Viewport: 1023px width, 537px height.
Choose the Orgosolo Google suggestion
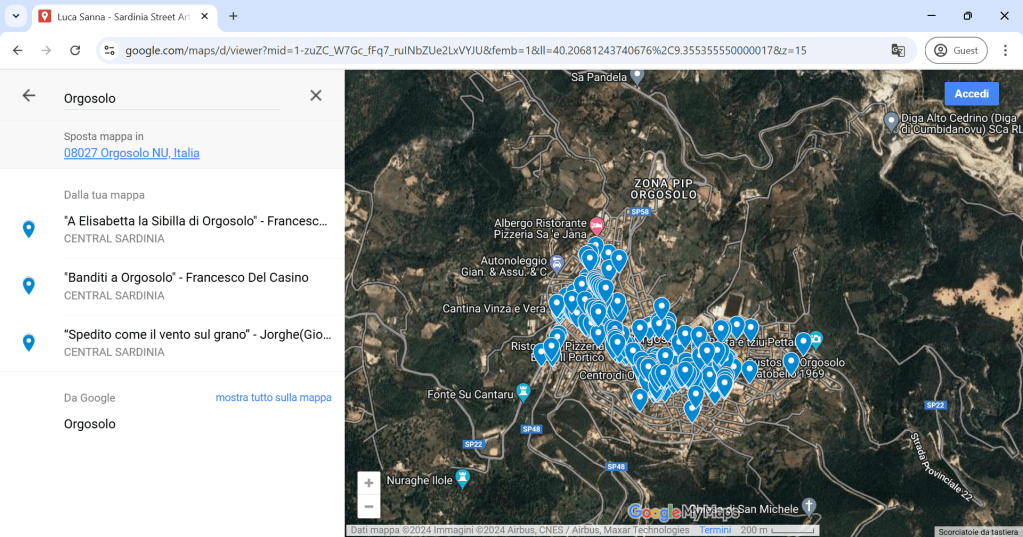(x=90, y=424)
